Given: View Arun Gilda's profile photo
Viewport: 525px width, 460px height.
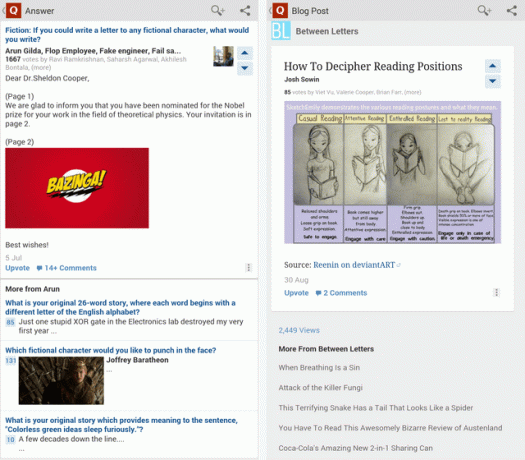Looking at the screenshot, I should click(x=223, y=56).
